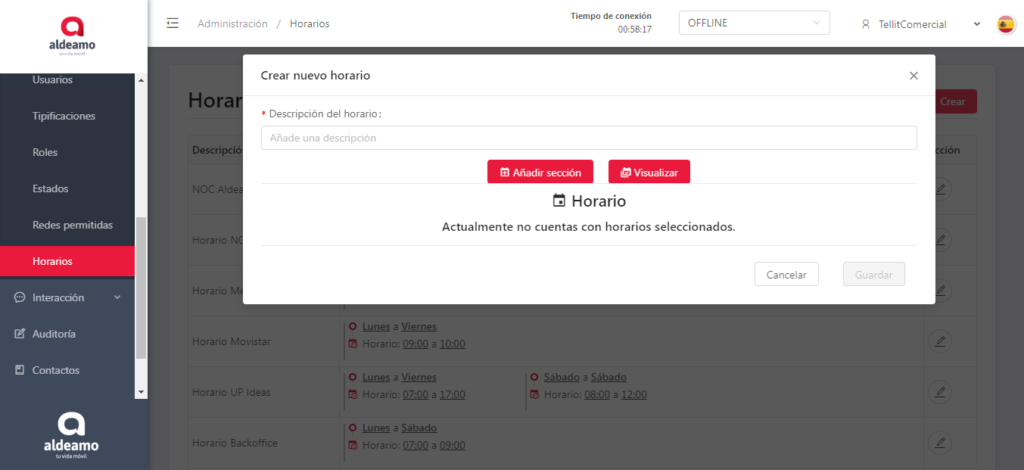Click Cancelar to dismiss the form
Image resolution: width=1024 pixels, height=470 pixels.
(x=786, y=274)
